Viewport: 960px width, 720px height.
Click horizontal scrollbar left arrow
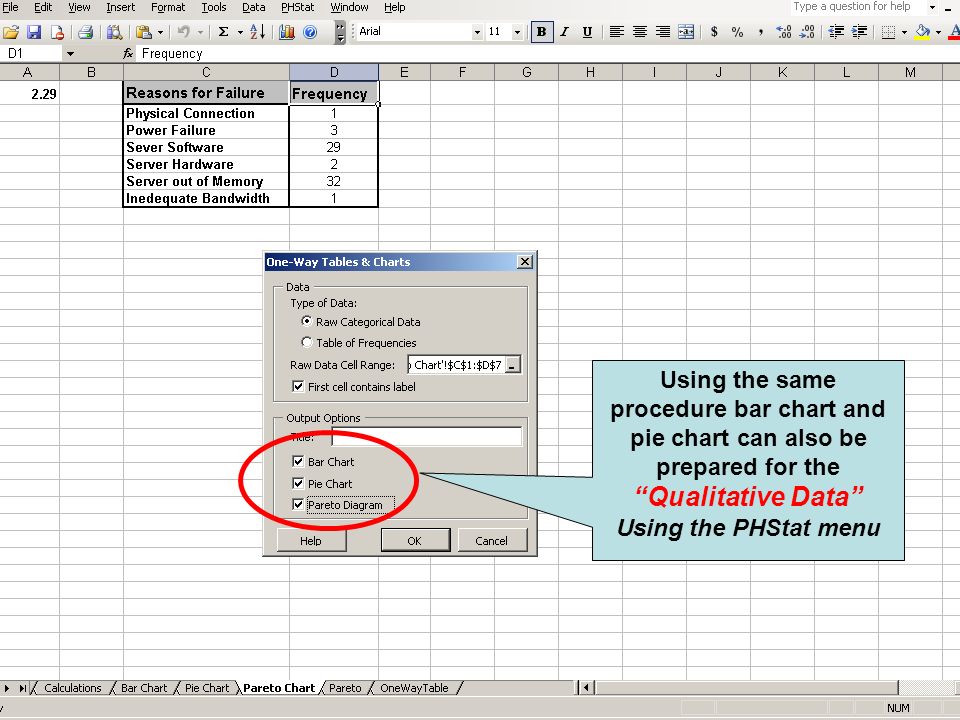click(x=586, y=688)
